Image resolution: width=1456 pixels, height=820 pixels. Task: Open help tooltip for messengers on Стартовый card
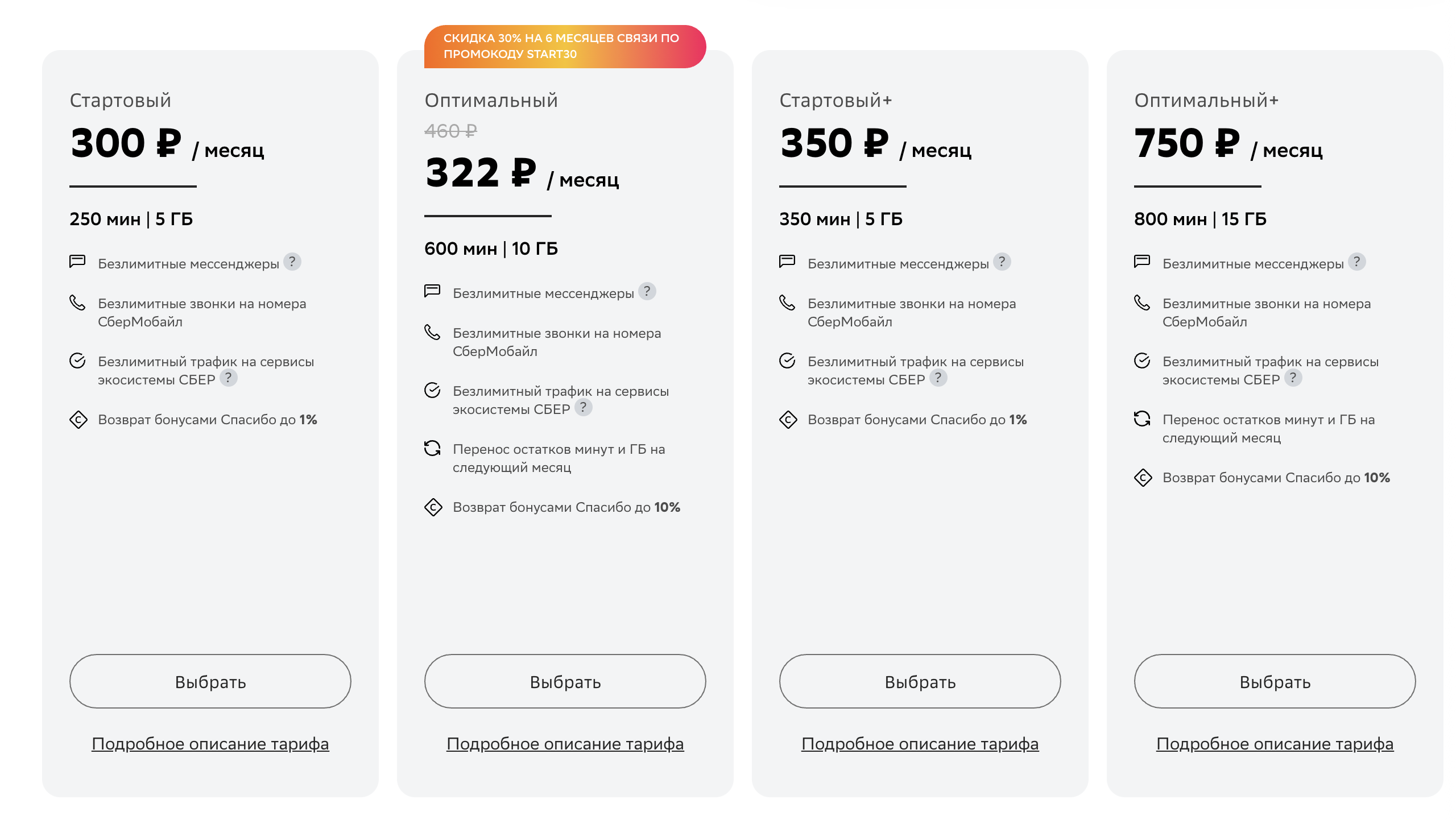click(292, 263)
